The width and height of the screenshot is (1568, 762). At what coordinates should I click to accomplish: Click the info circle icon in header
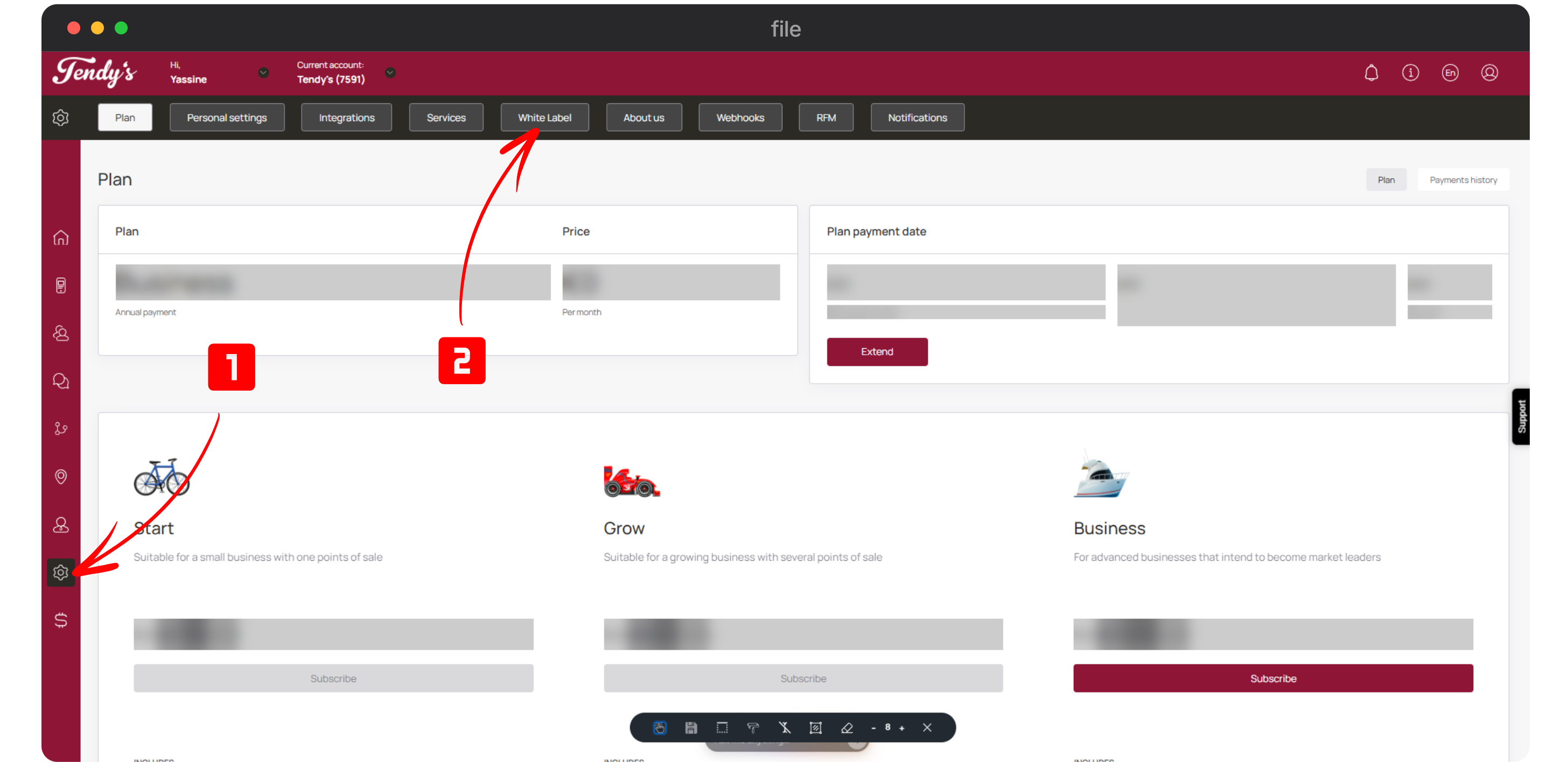[1410, 73]
